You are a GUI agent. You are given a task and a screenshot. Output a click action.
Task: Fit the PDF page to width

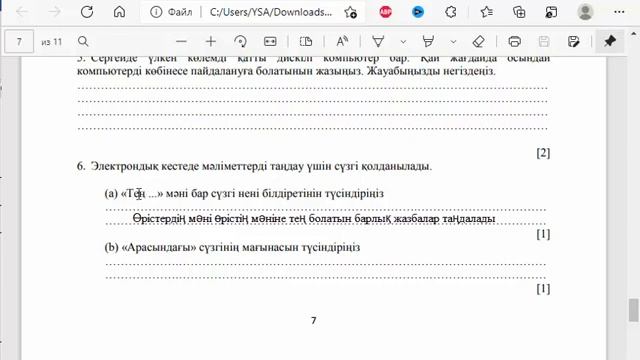270,41
